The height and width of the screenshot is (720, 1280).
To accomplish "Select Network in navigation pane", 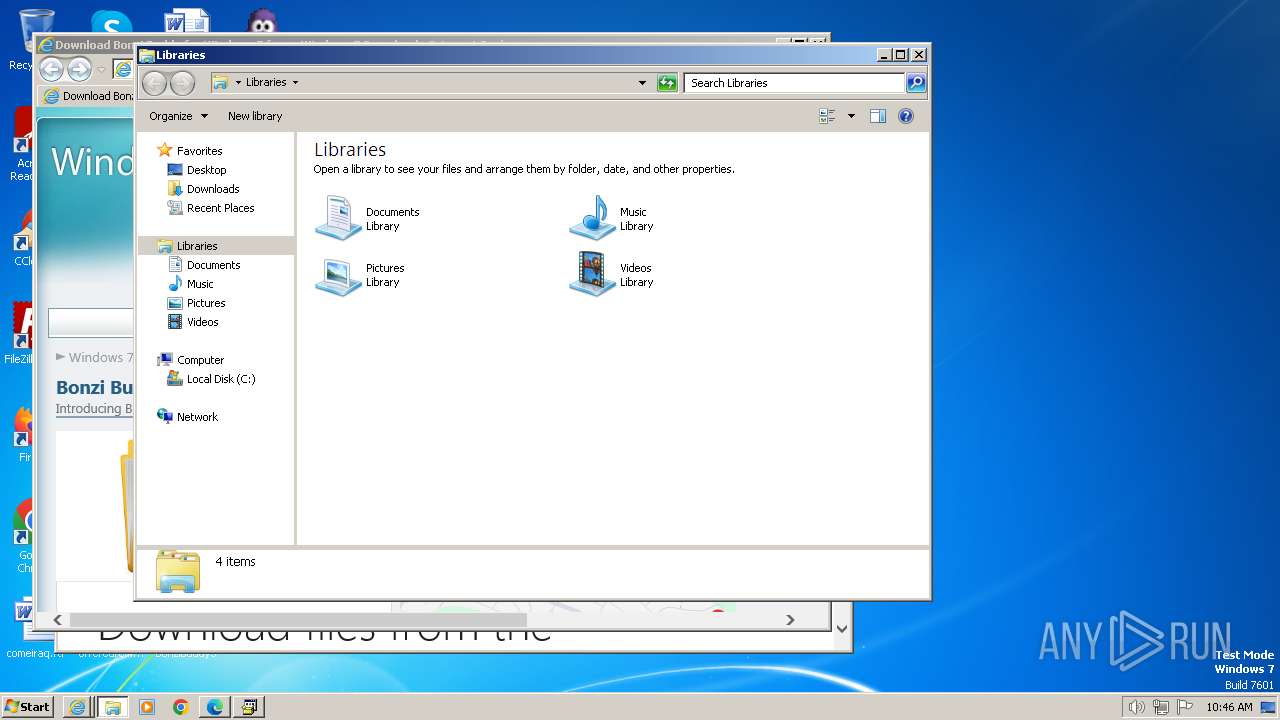I will [x=187, y=417].
